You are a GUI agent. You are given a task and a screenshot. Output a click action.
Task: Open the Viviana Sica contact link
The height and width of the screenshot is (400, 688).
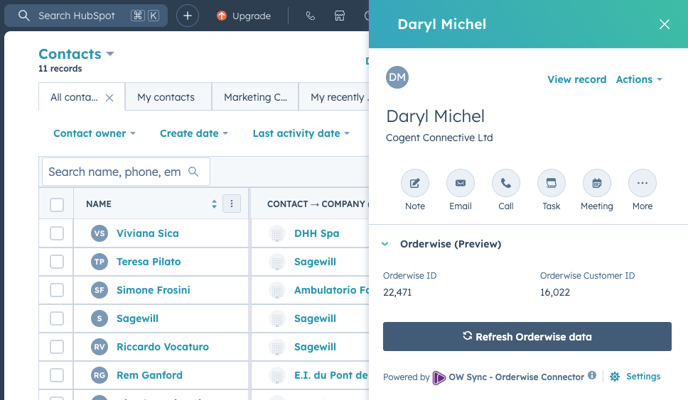[147, 233]
